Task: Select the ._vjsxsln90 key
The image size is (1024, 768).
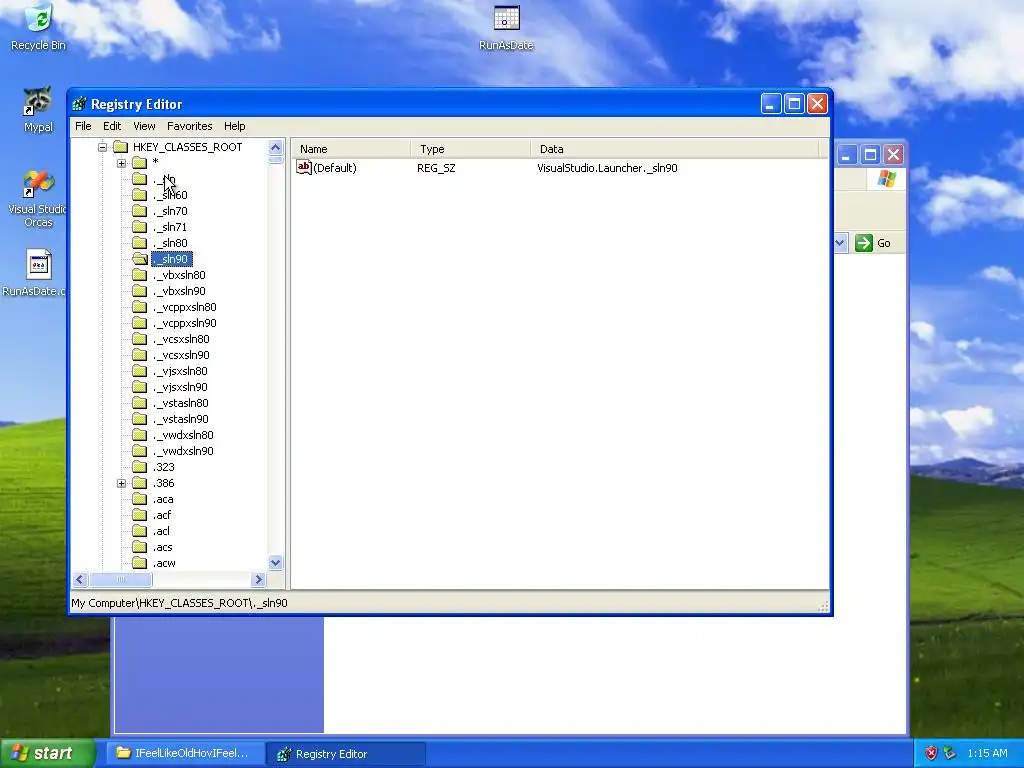Action: tap(180, 387)
